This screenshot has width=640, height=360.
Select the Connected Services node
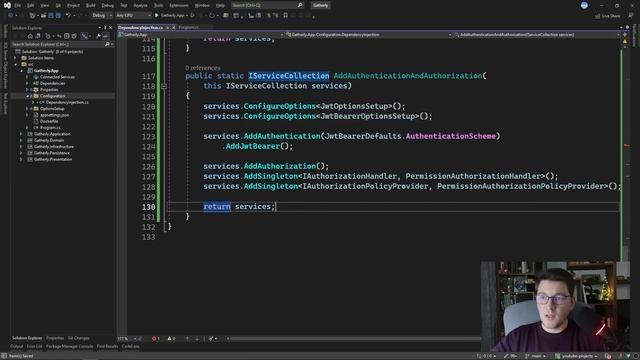click(57, 77)
